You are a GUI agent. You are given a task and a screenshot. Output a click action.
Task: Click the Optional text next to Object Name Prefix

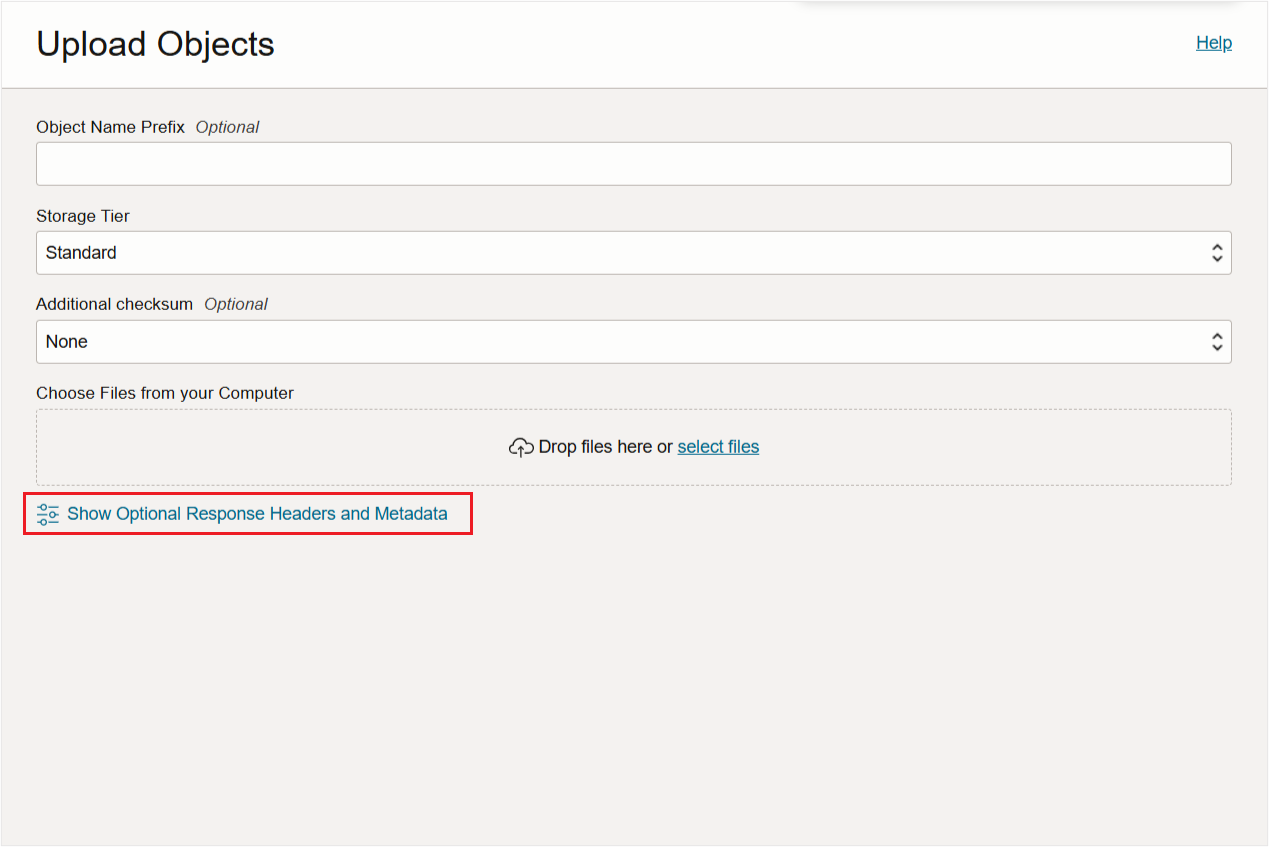227,127
